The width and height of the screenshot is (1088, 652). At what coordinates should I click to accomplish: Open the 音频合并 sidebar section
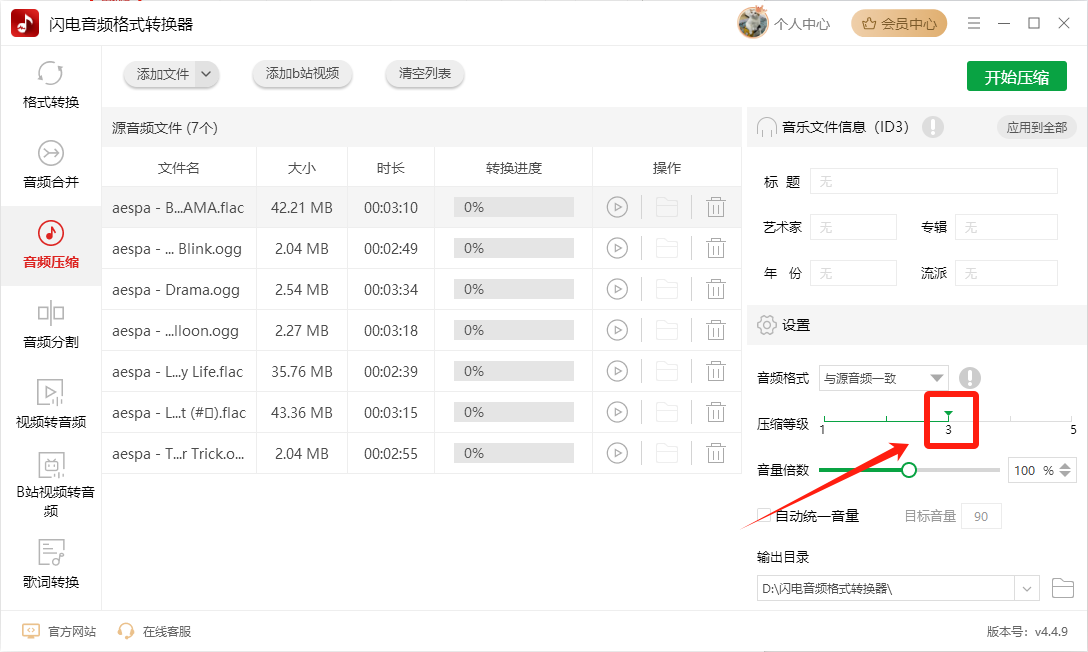pos(51,165)
